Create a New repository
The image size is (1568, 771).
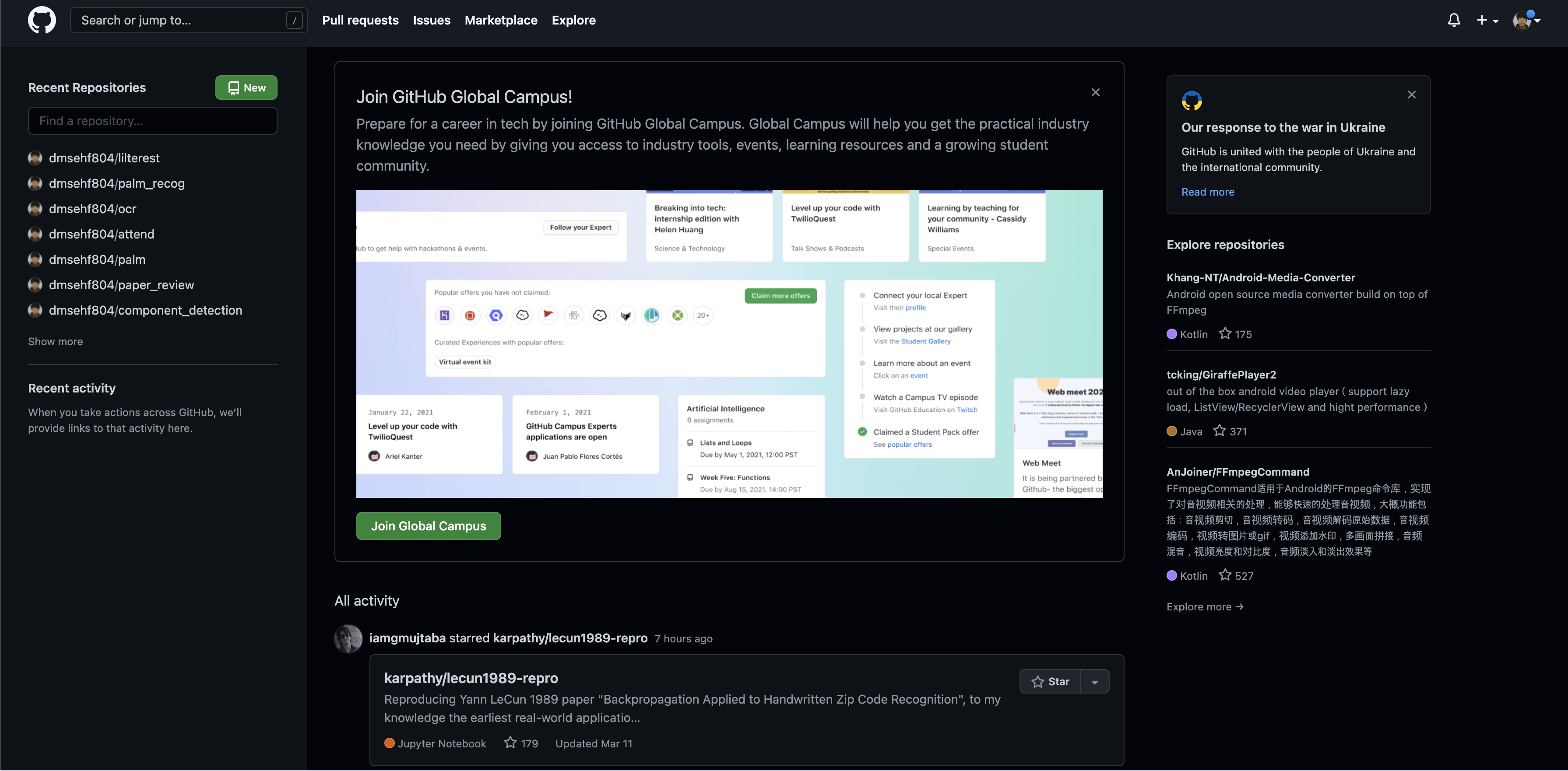click(x=246, y=88)
